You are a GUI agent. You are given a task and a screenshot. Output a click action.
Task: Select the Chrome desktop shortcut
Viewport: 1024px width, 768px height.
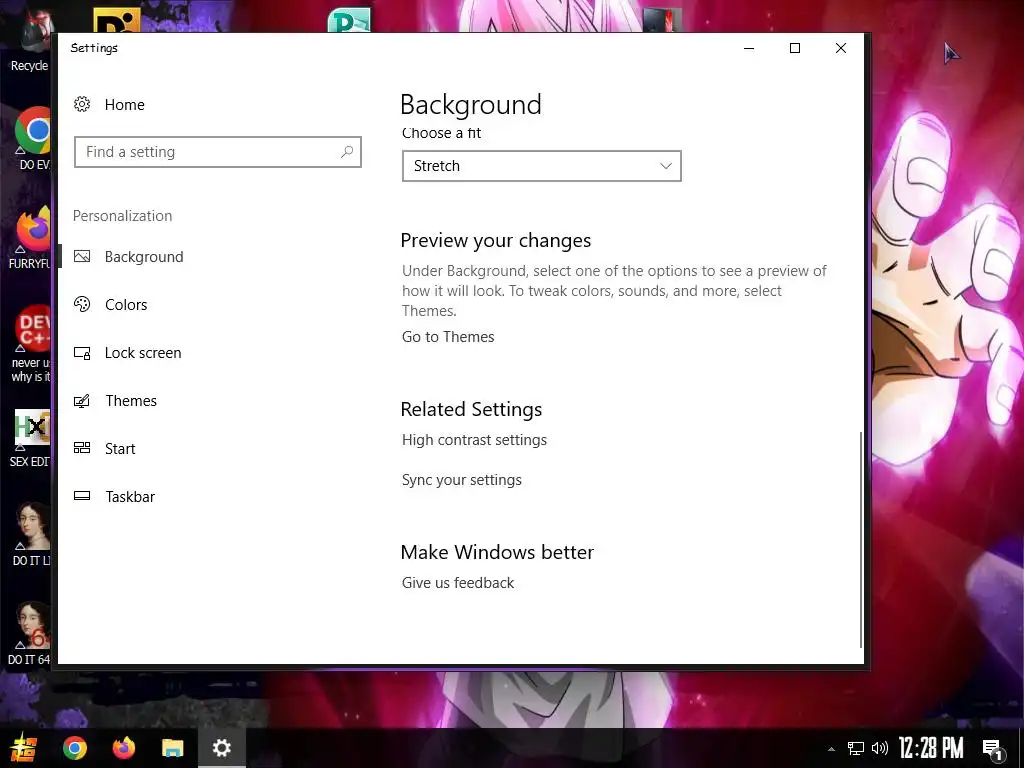(x=33, y=139)
